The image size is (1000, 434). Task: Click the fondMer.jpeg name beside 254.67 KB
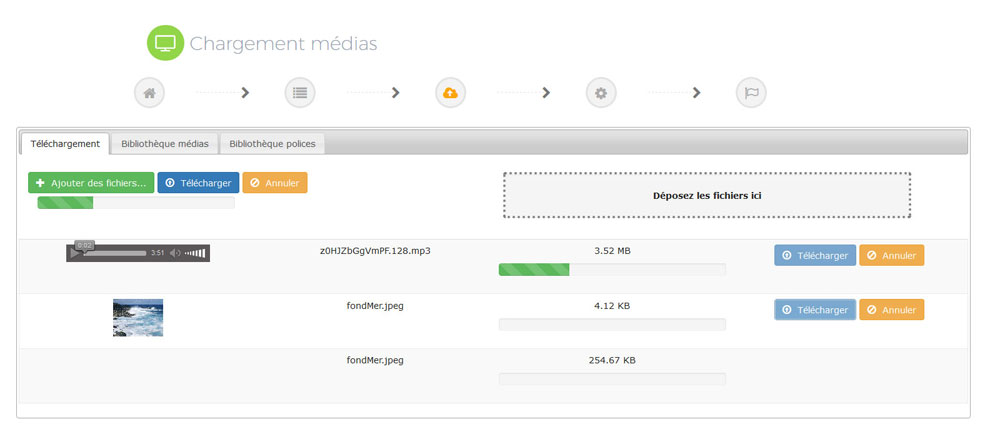[x=375, y=360]
